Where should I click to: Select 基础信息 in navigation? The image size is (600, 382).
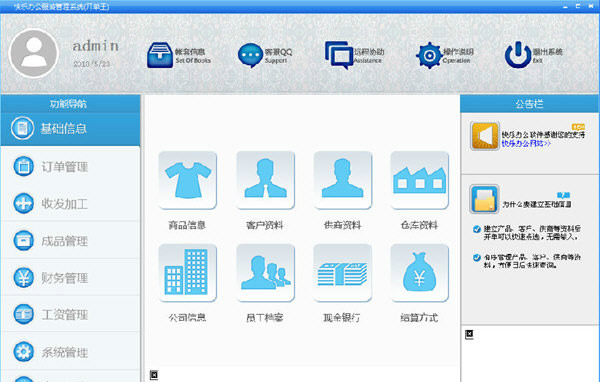70,129
